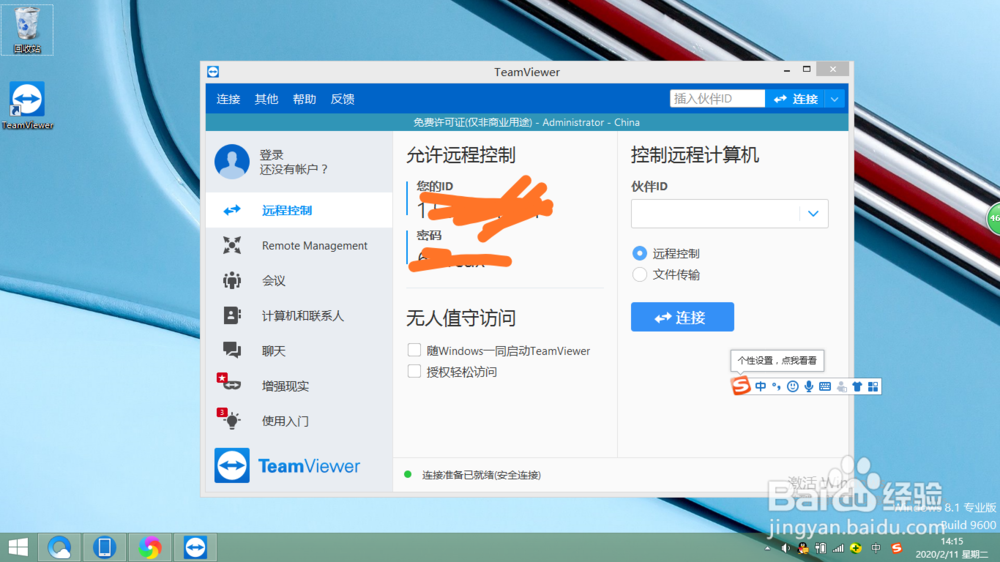Open the 其他 menu

(x=266, y=99)
